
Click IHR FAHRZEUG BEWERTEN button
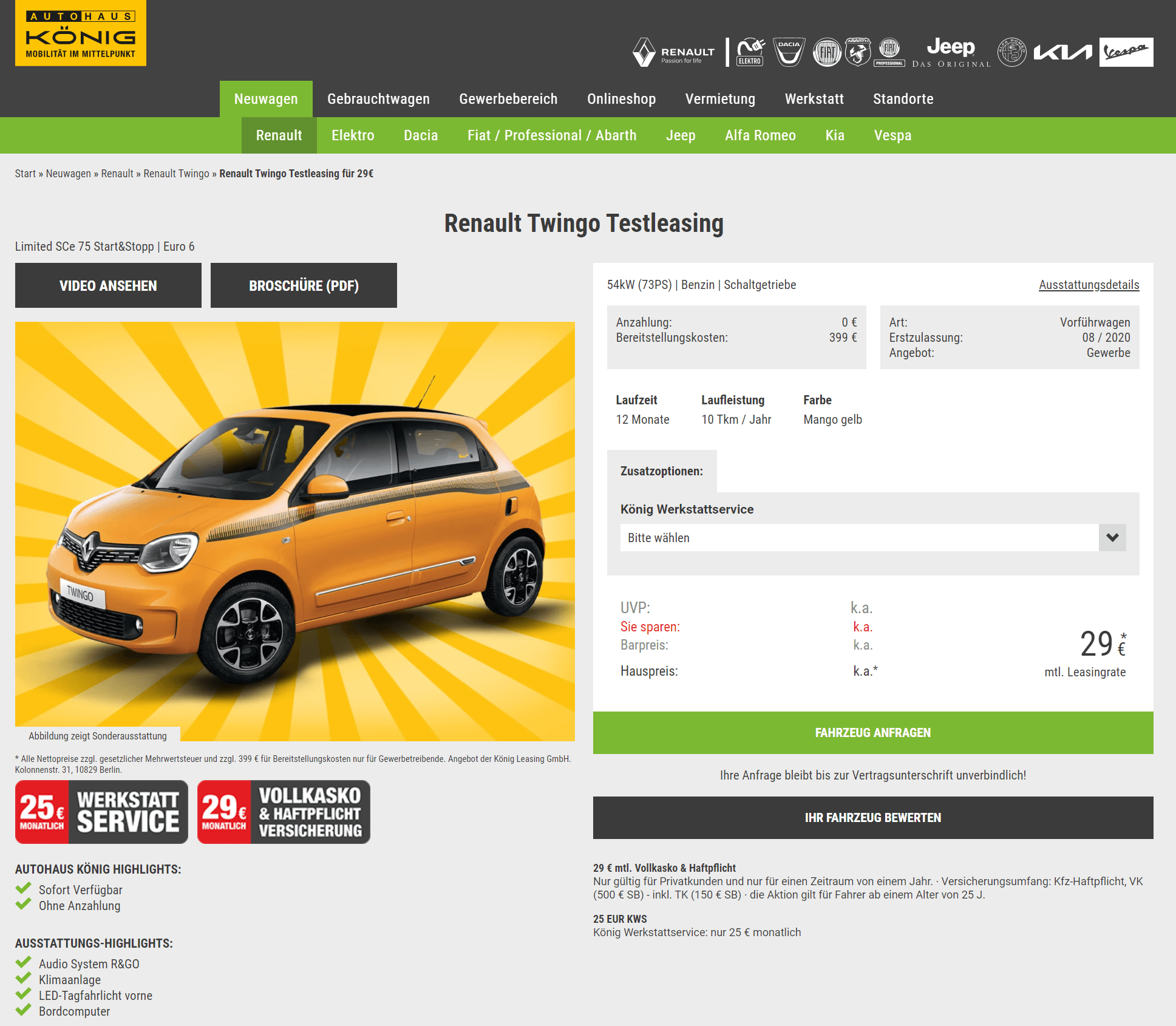[873, 818]
